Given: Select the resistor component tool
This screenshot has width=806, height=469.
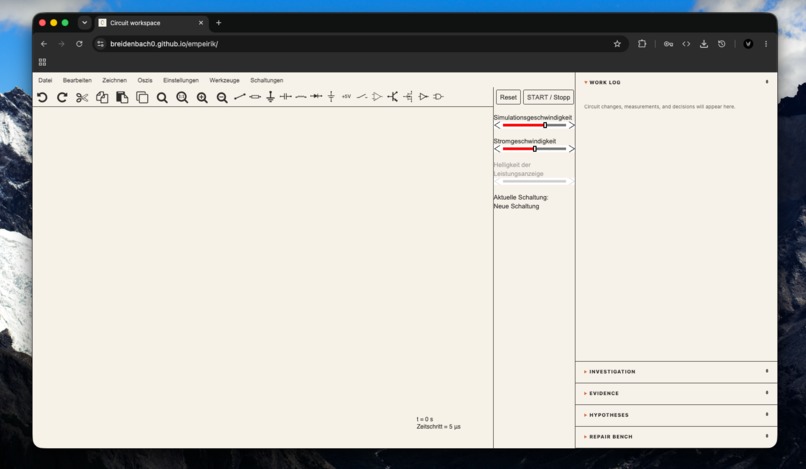Looking at the screenshot, I should click(x=255, y=97).
